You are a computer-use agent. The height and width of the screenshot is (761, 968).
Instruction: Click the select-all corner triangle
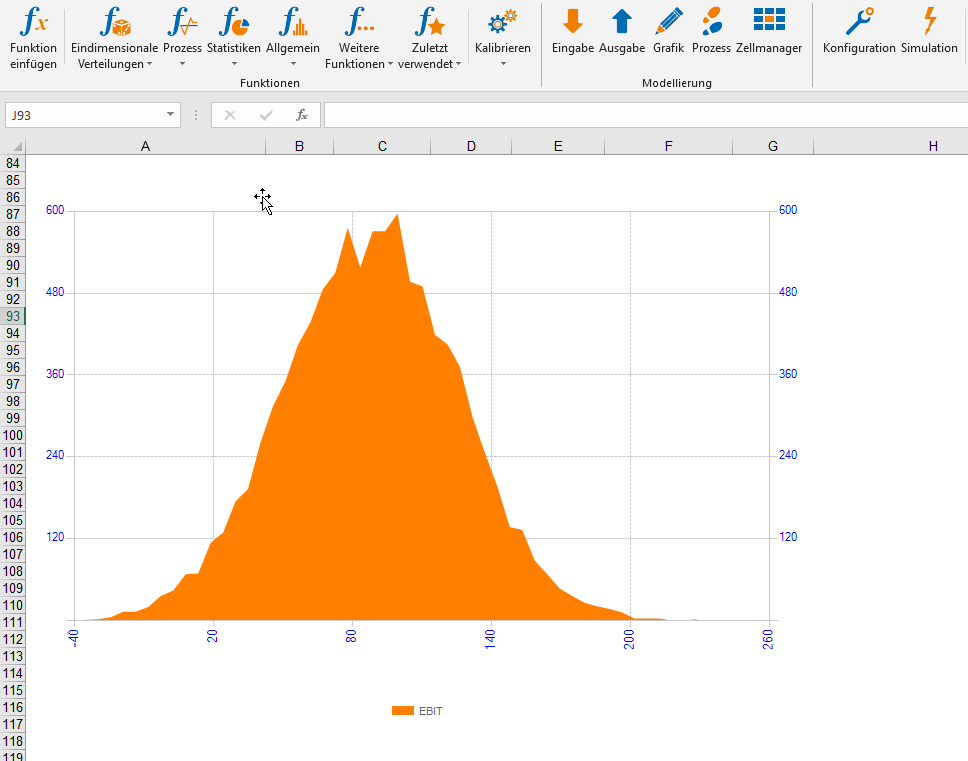point(17,146)
